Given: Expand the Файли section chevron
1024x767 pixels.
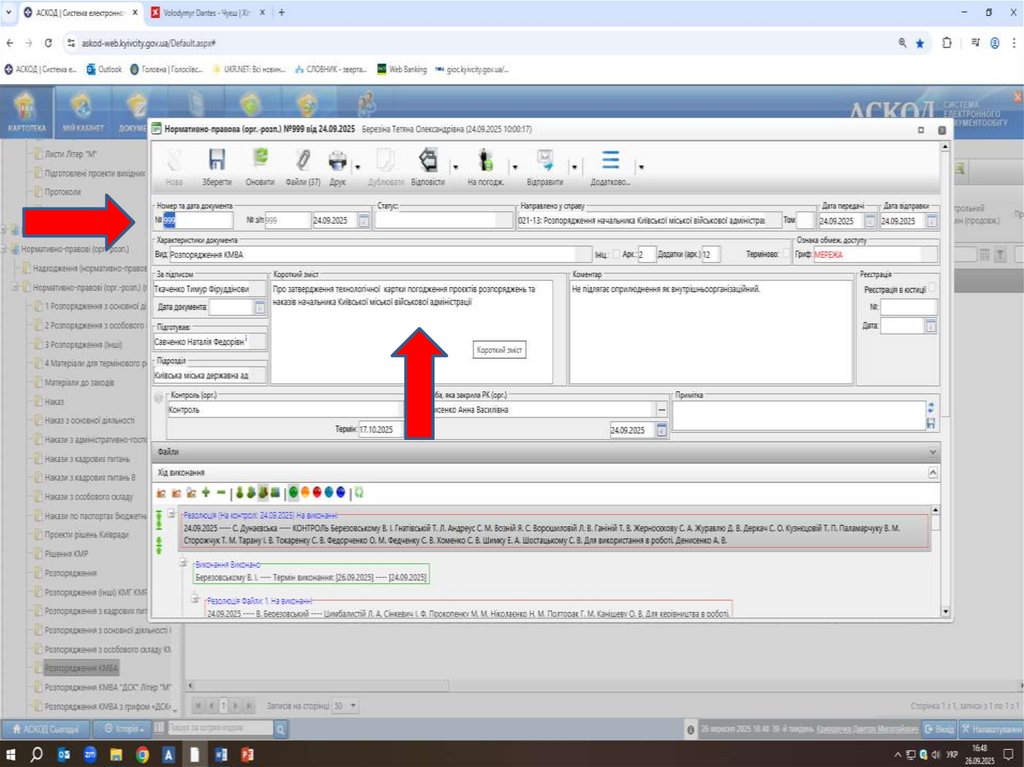Looking at the screenshot, I should pos(933,452).
